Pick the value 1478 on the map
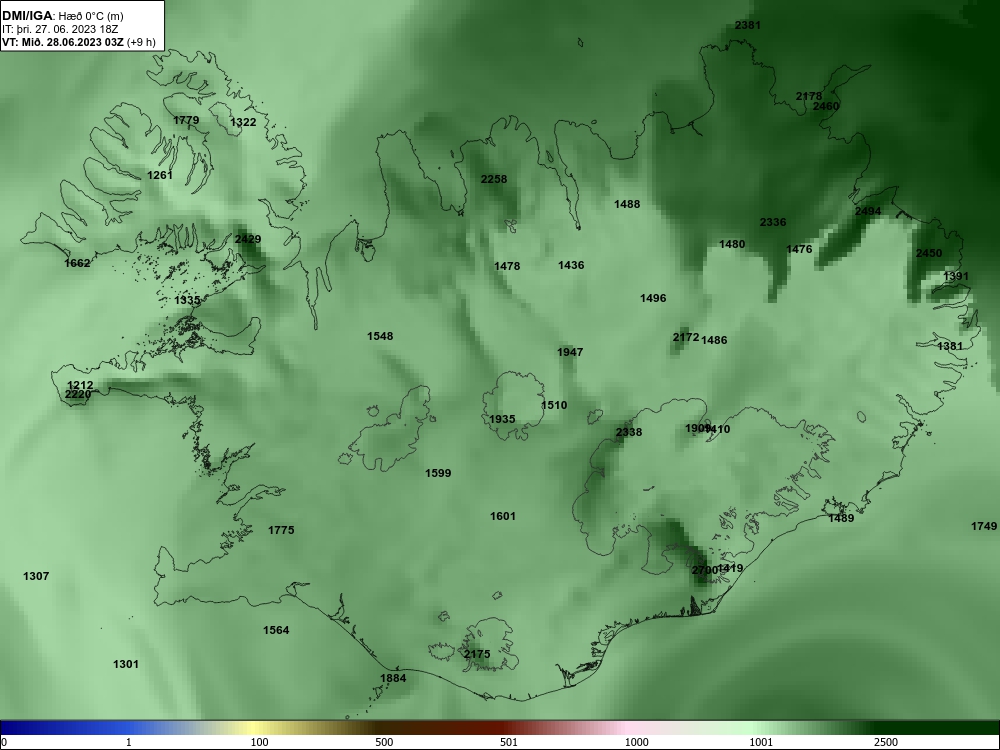Image resolution: width=1000 pixels, height=750 pixels. pos(507,267)
